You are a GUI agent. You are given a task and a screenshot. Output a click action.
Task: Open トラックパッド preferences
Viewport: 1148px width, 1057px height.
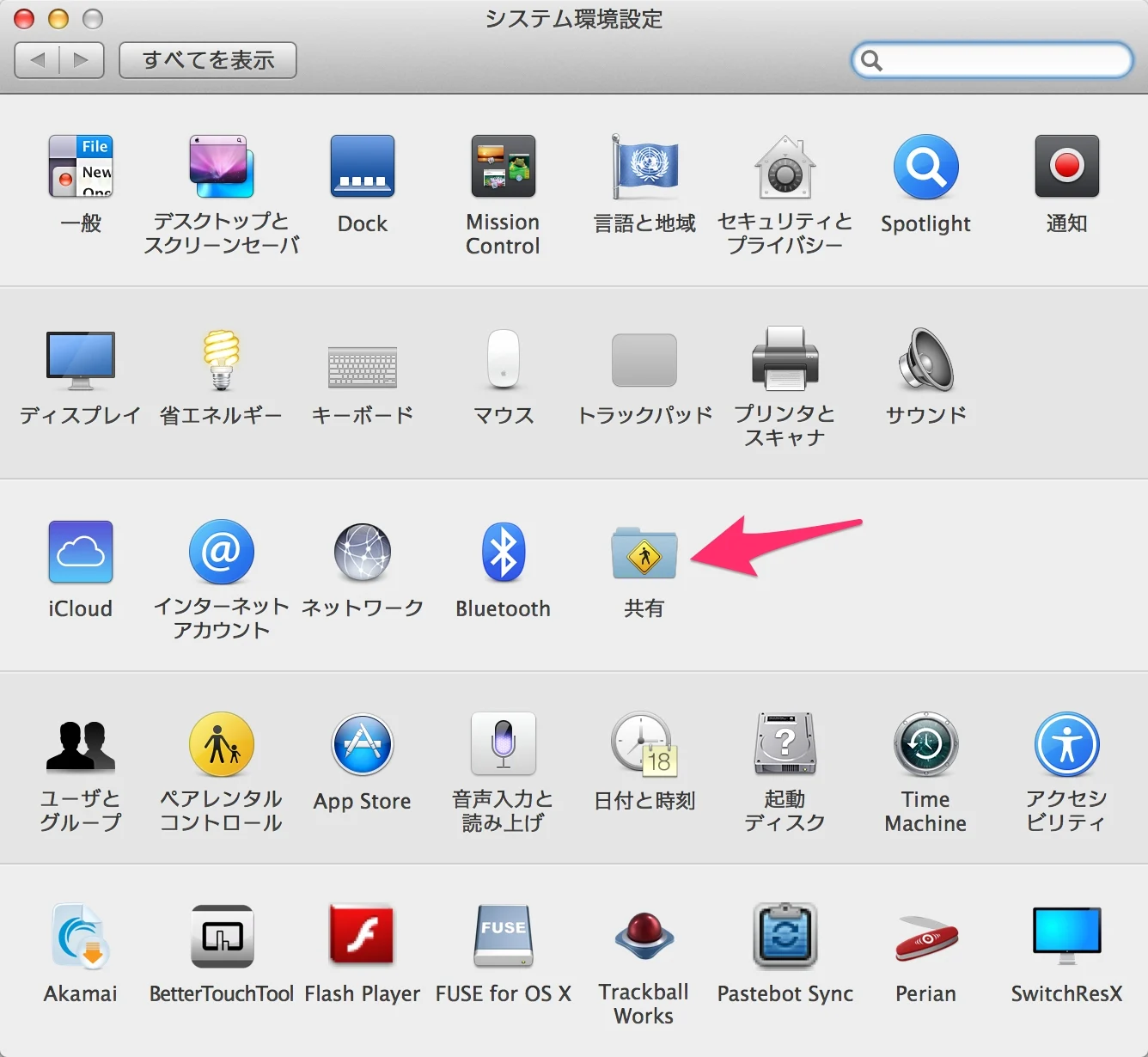coord(644,360)
